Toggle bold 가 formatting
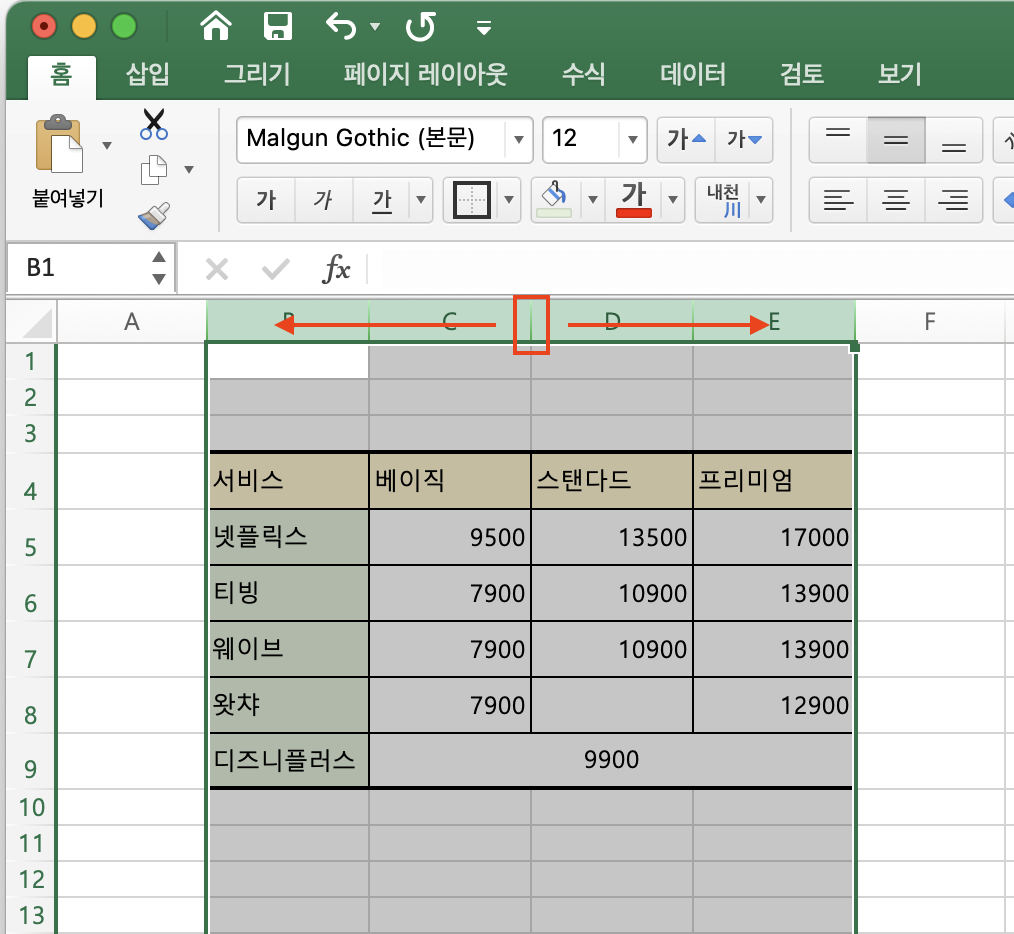 pos(266,200)
